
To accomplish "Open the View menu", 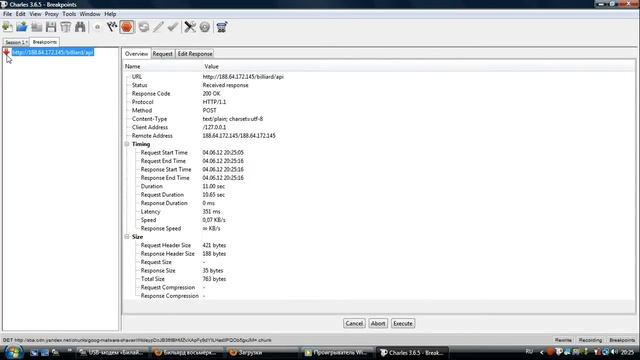I will (x=35, y=14).
